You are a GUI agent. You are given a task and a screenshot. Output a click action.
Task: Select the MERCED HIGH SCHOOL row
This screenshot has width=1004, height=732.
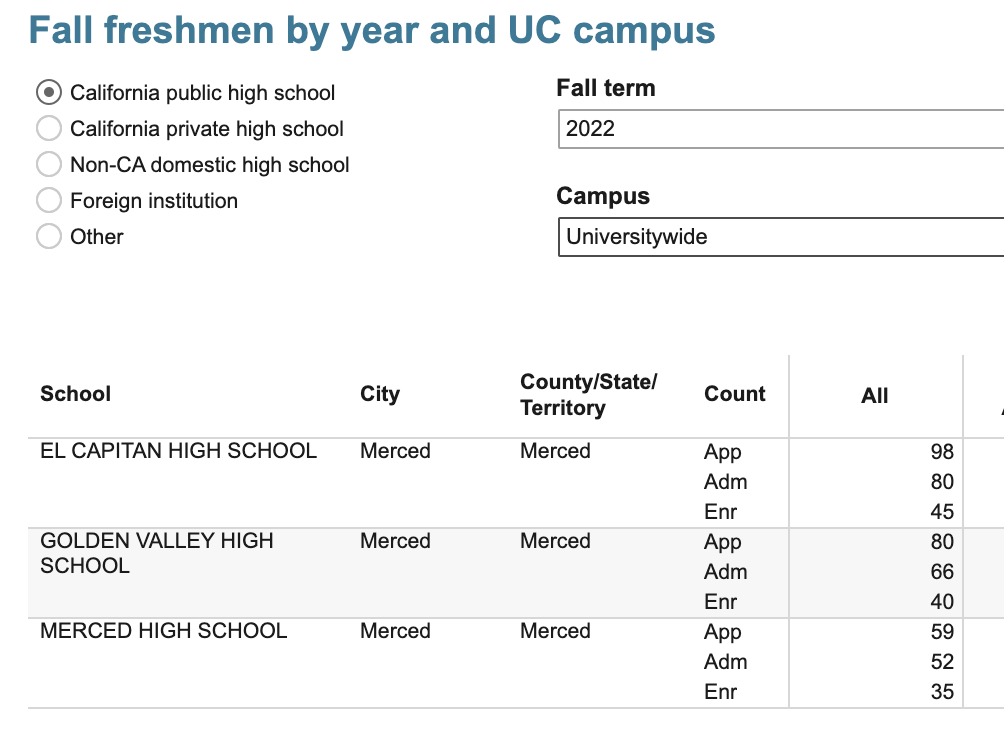coord(163,631)
